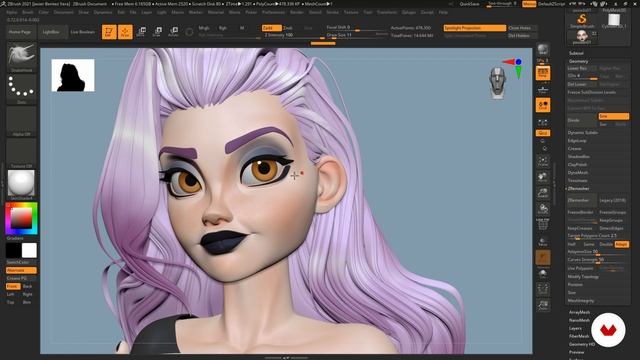Toggle the Smt option beside Divide
Viewport: 640px width, 360px height.
point(613,116)
